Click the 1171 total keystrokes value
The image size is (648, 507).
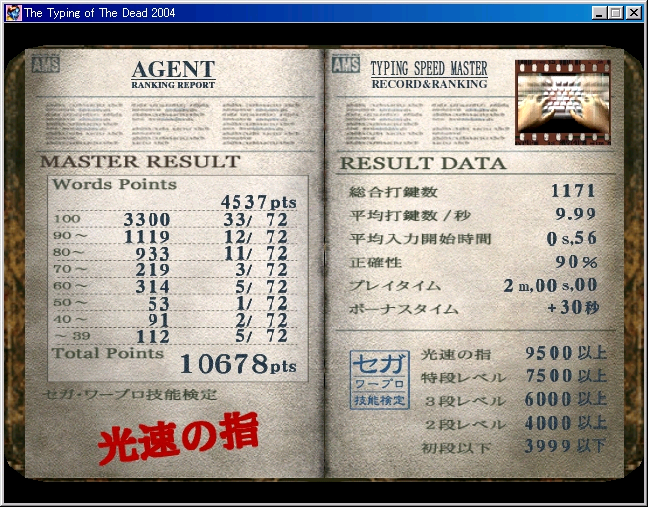[573, 191]
